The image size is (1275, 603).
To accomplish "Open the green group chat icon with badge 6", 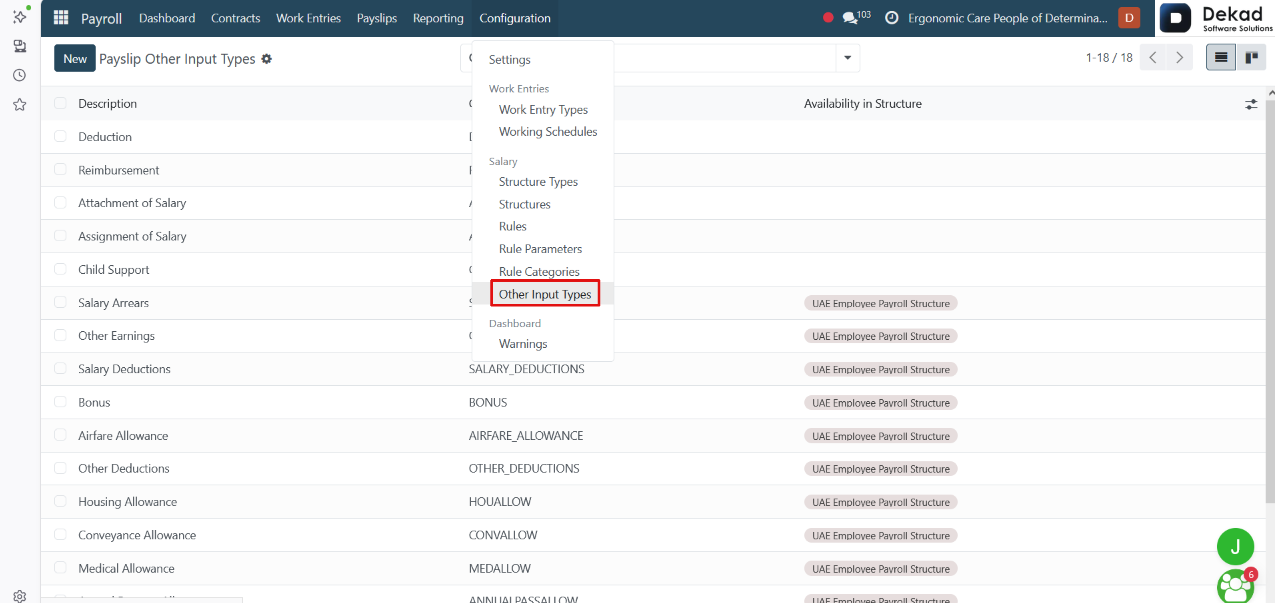I will point(1236,586).
